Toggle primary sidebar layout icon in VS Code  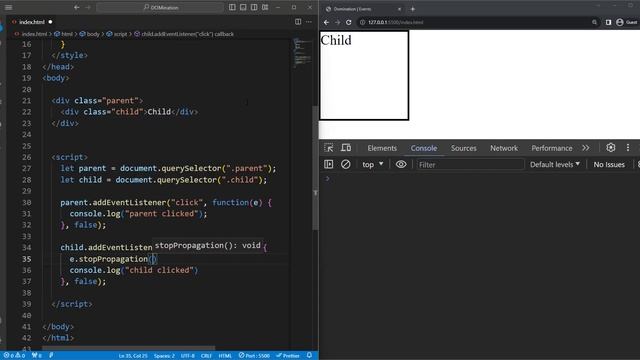click(232, 7)
